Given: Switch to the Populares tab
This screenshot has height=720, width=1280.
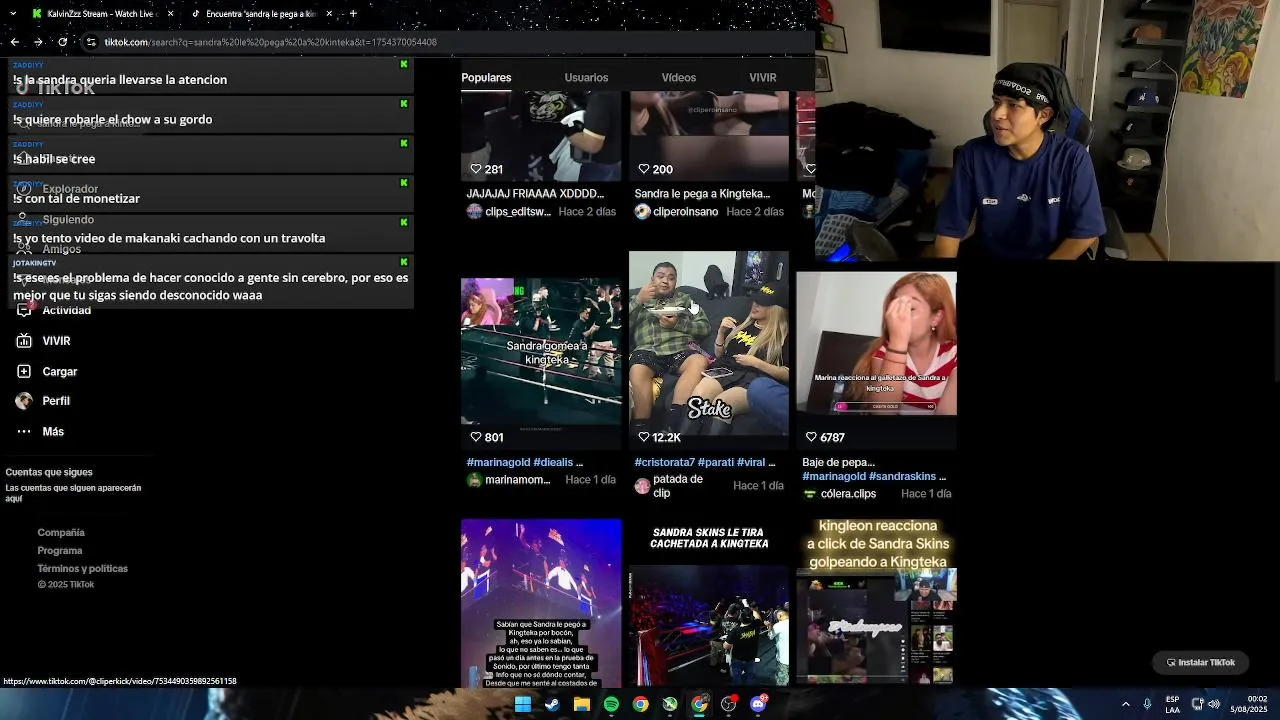Looking at the screenshot, I should (x=486, y=78).
